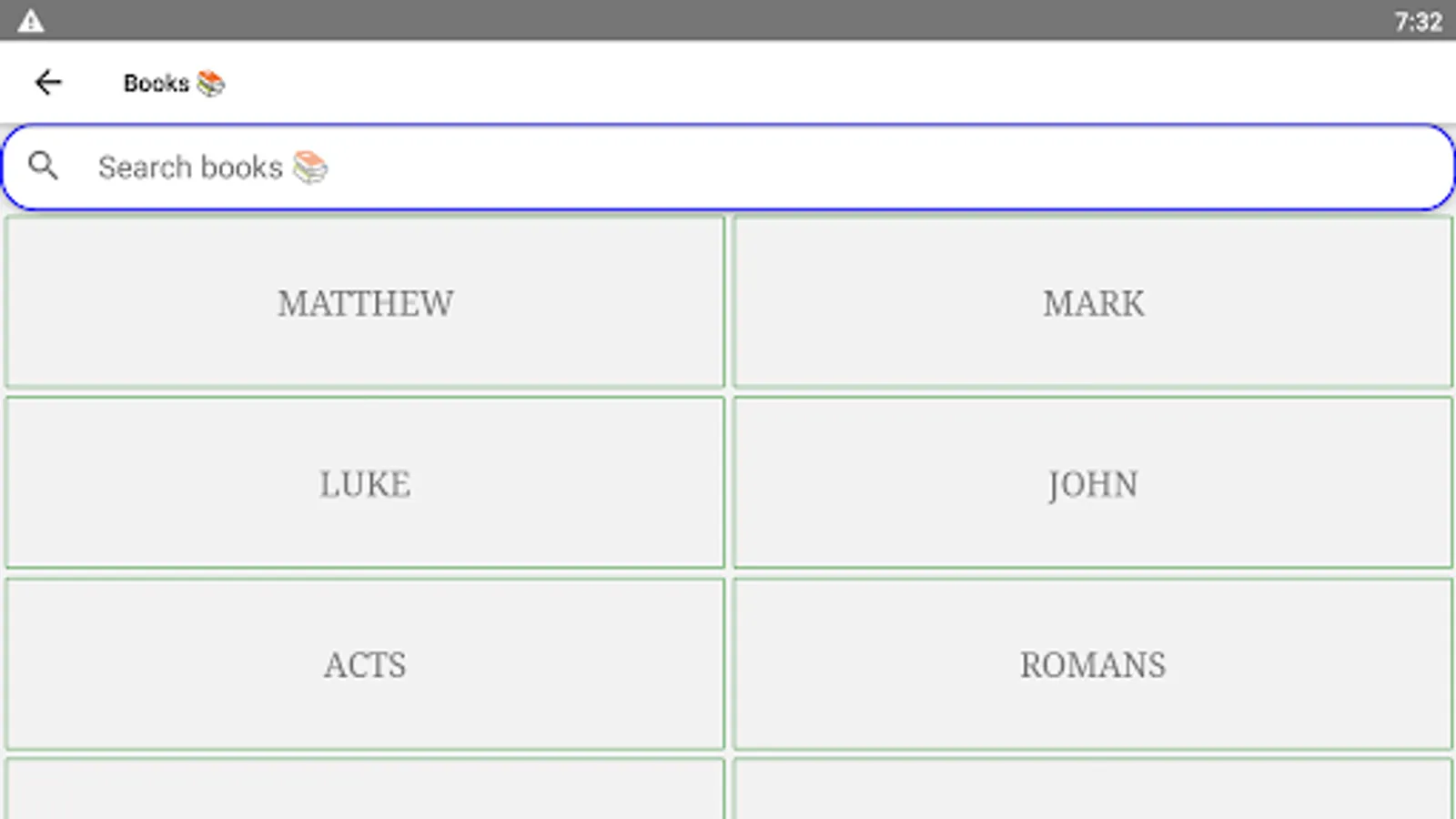Tap the back arrow icon
1456x819 pixels.
coord(48,83)
